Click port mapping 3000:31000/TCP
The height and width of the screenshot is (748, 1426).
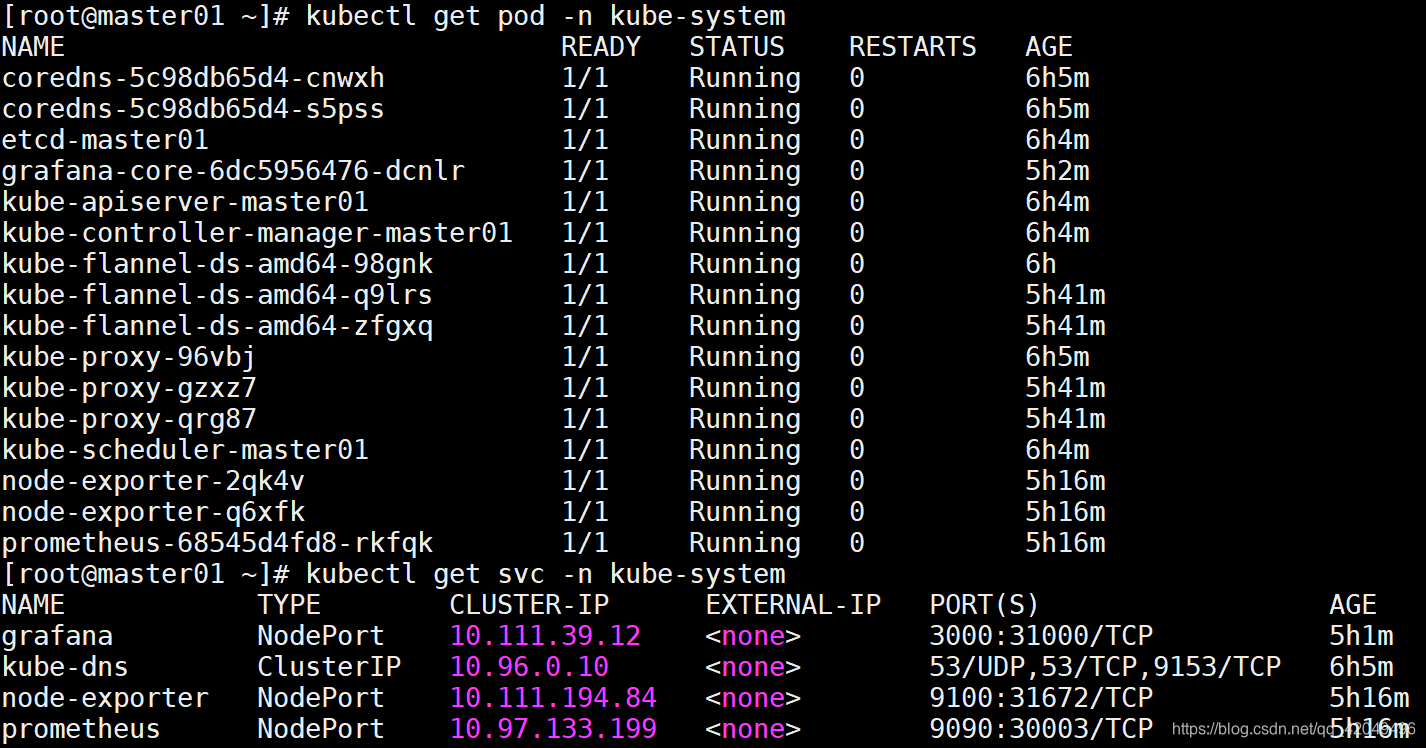coord(1041,637)
